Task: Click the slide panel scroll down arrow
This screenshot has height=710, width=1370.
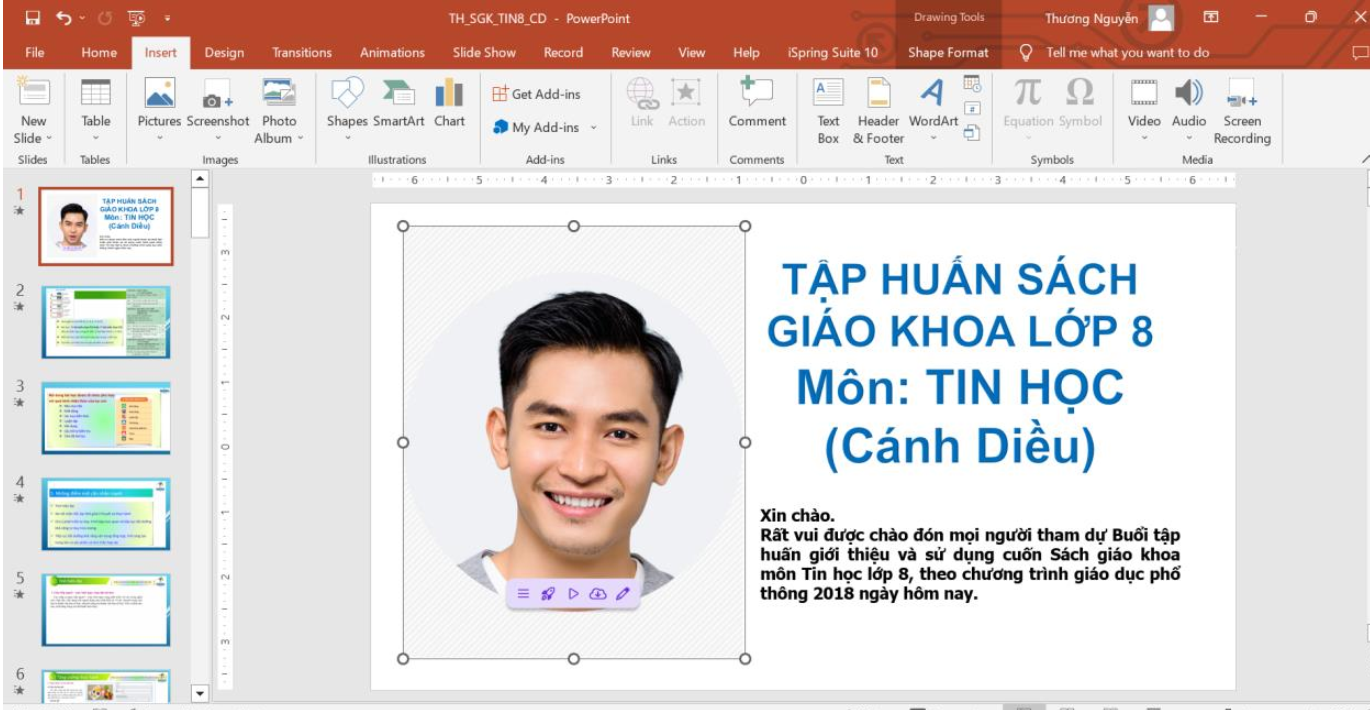Action: point(200,692)
